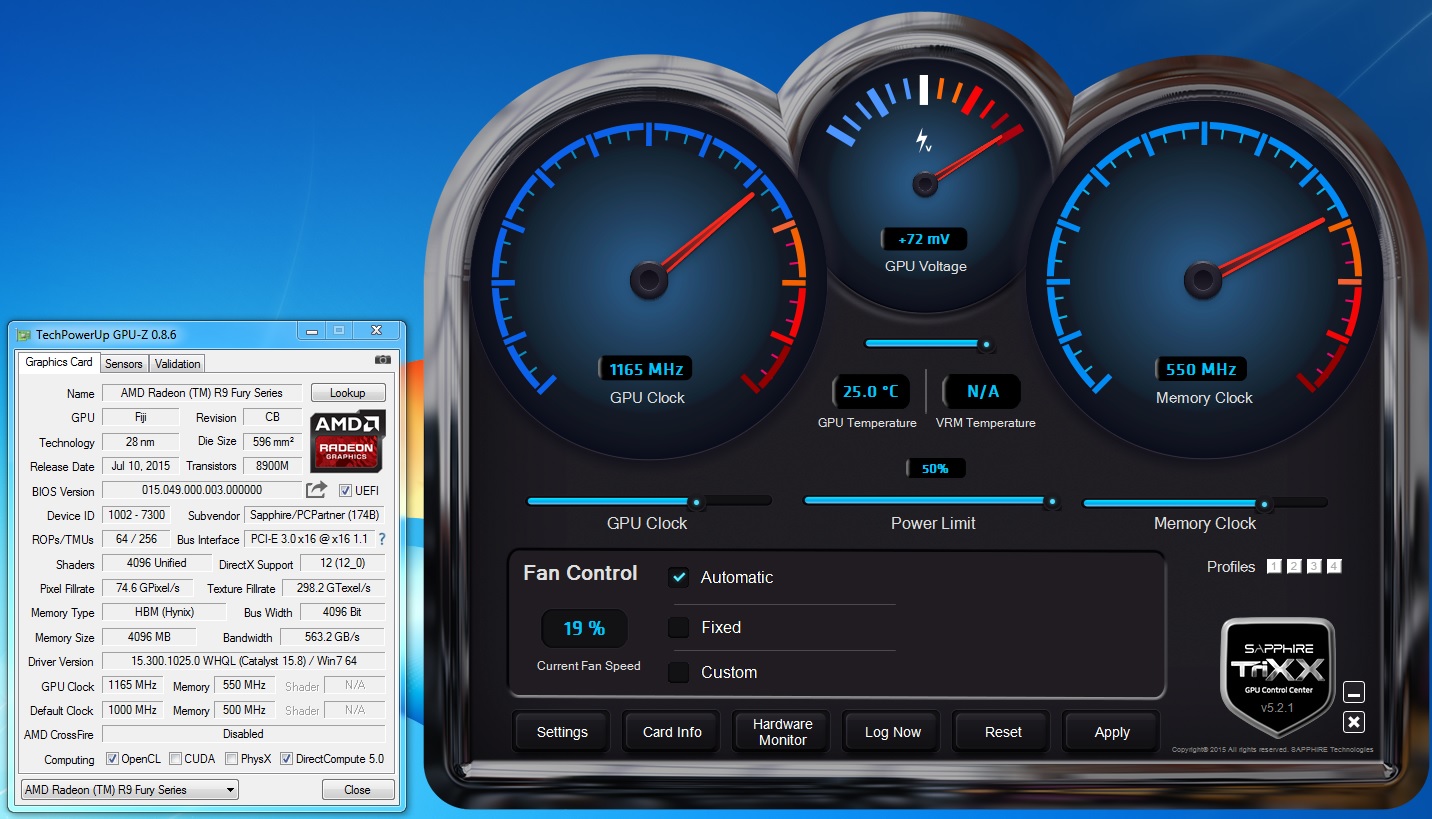
Task: Click the 50% power limit value
Action: (x=935, y=468)
